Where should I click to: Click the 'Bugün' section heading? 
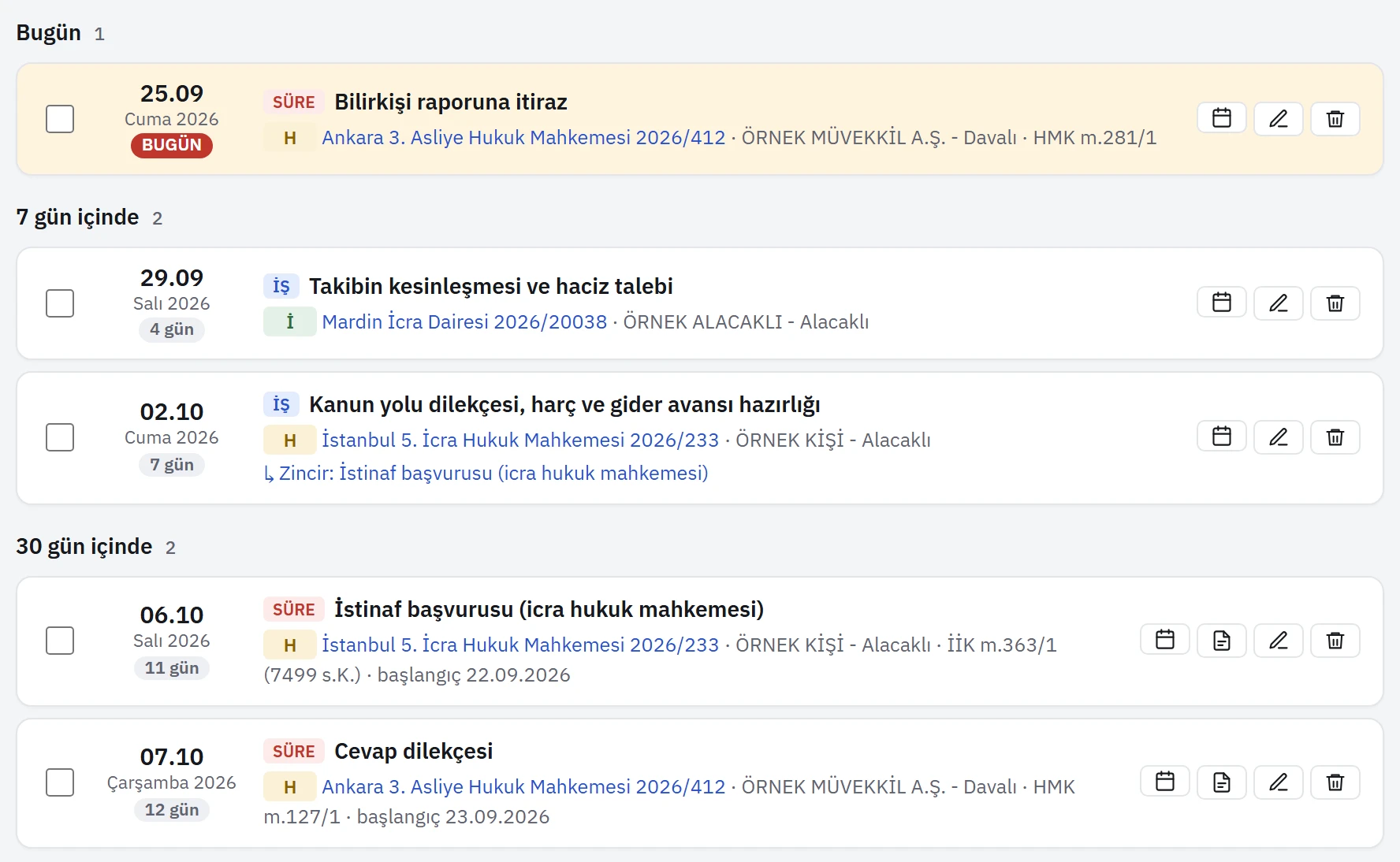coord(48,33)
